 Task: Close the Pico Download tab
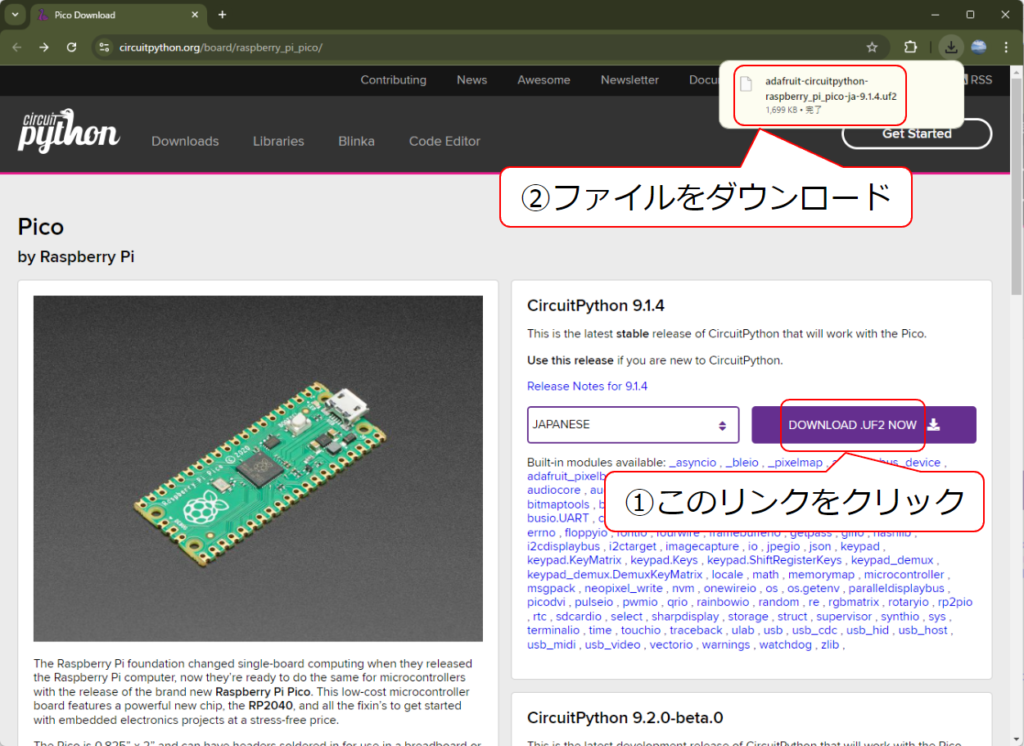point(195,14)
